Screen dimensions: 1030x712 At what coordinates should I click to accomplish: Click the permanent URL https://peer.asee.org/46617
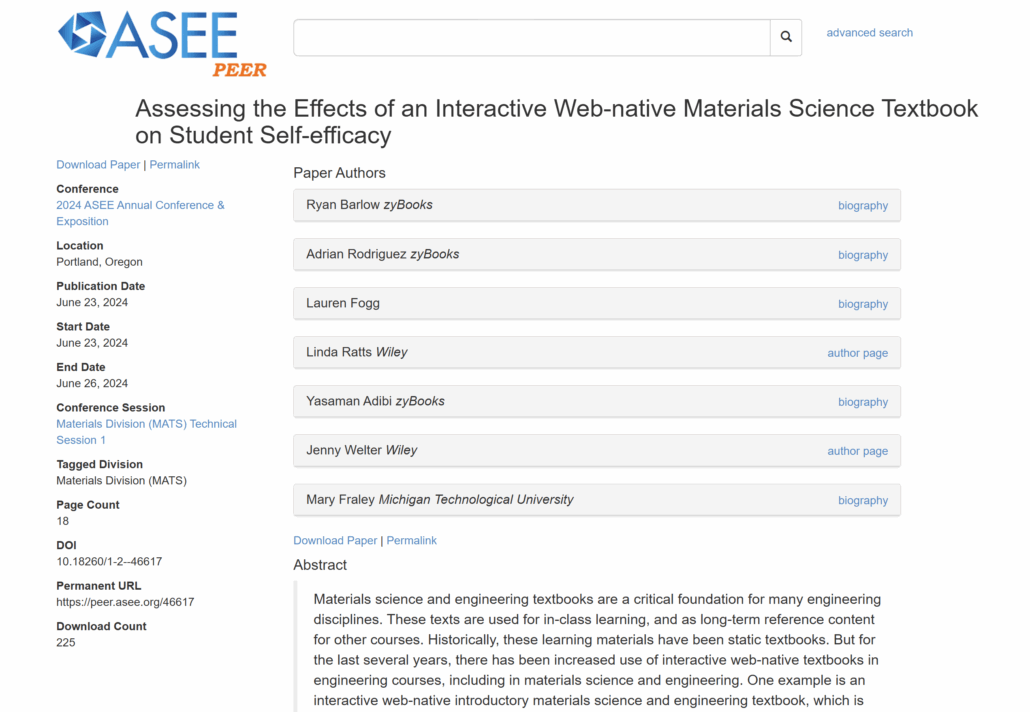point(125,602)
